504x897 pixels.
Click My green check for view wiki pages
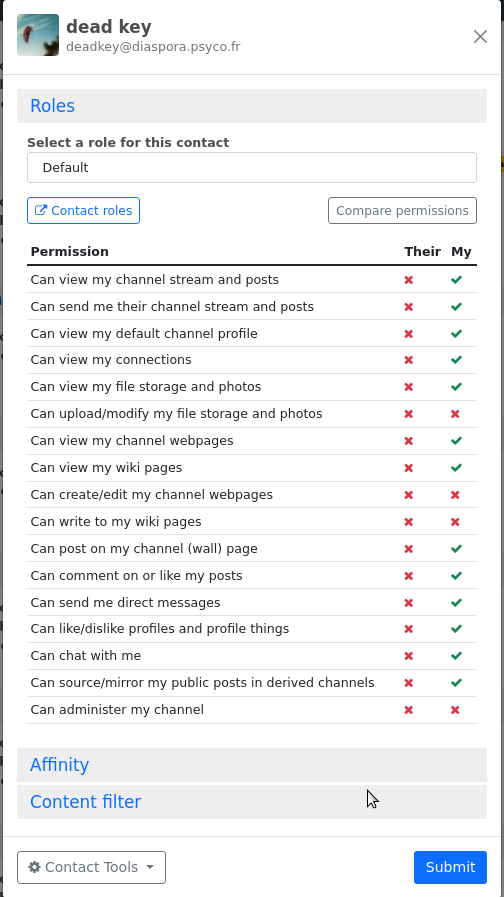point(456,467)
